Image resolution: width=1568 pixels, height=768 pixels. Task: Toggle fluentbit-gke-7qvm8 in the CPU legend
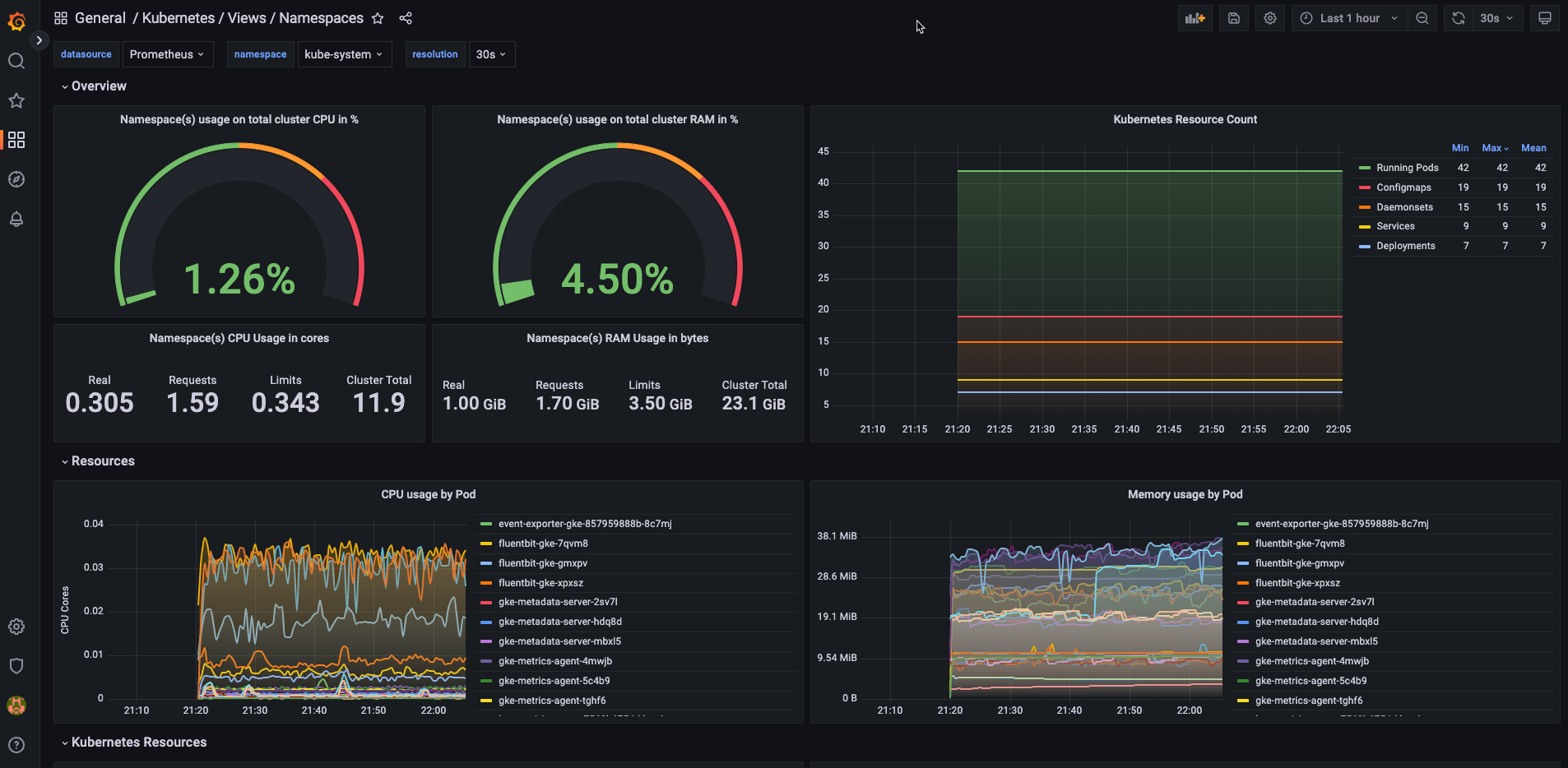coord(543,544)
